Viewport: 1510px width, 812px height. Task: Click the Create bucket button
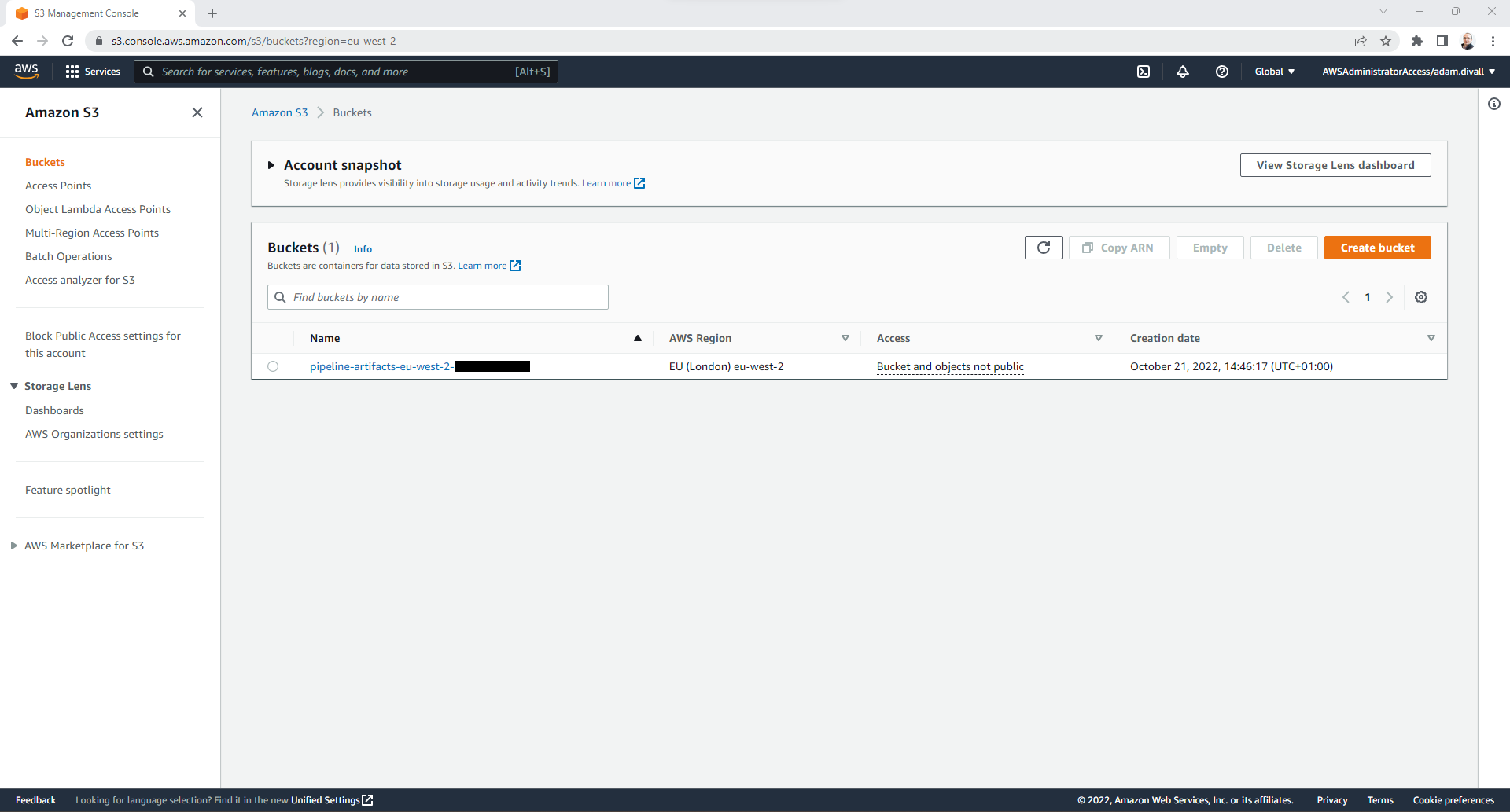pos(1377,248)
